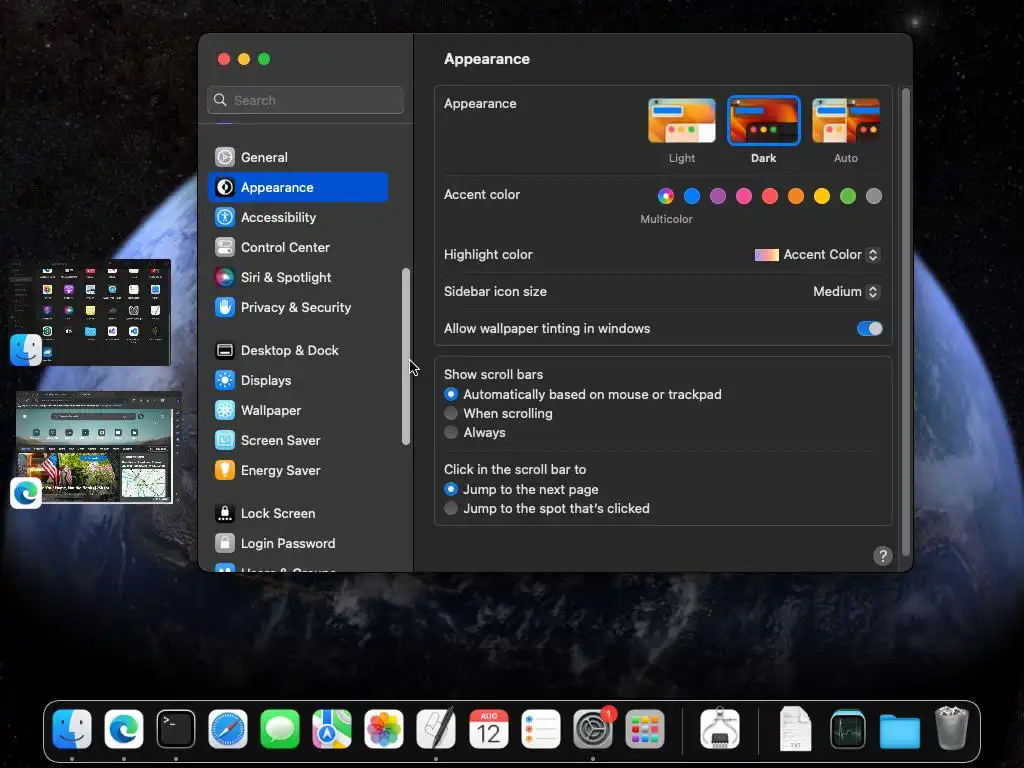Pick orange accent color

[x=795, y=196]
